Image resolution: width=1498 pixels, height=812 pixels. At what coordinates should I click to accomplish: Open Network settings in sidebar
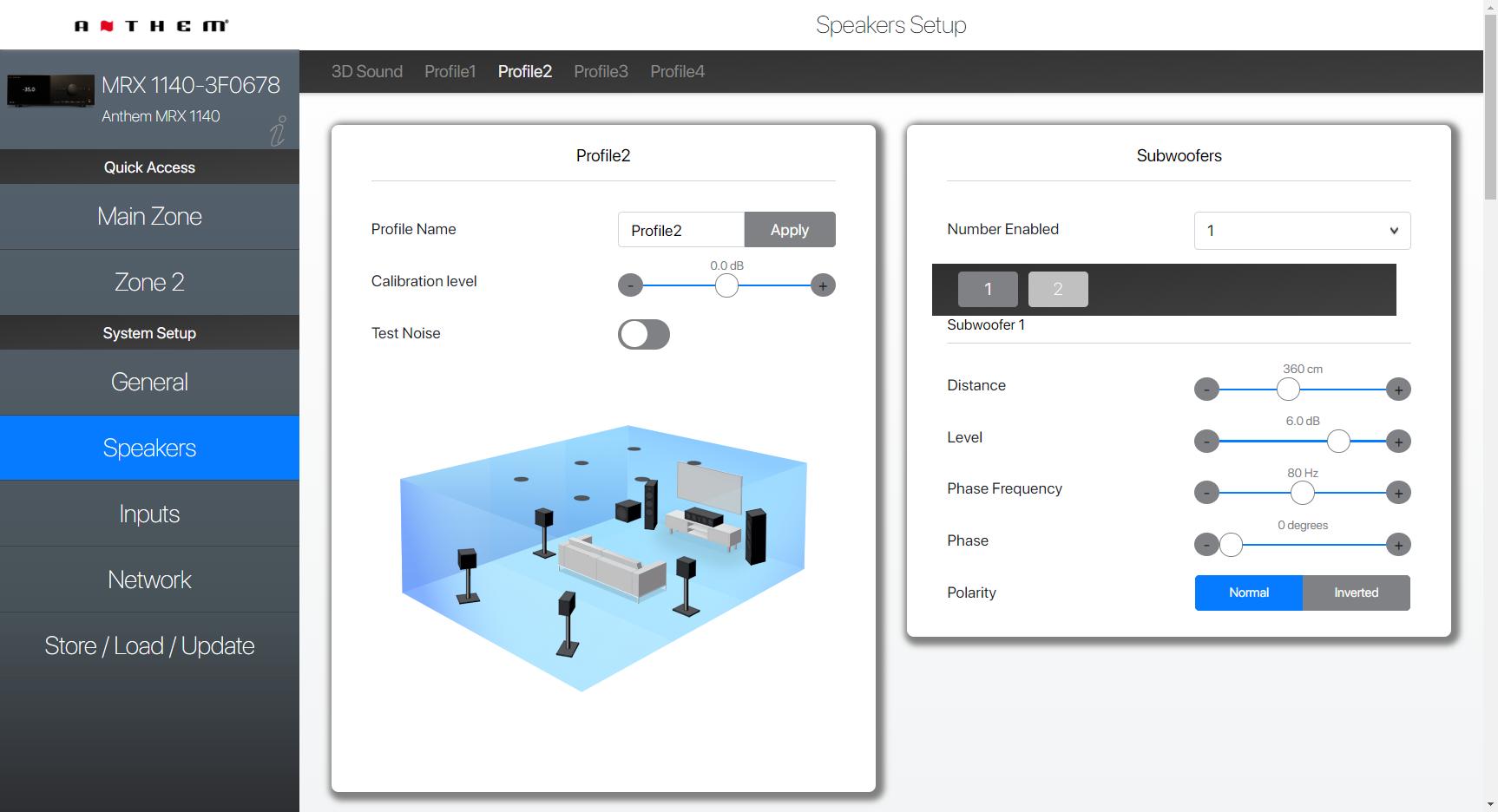pyautogui.click(x=149, y=580)
